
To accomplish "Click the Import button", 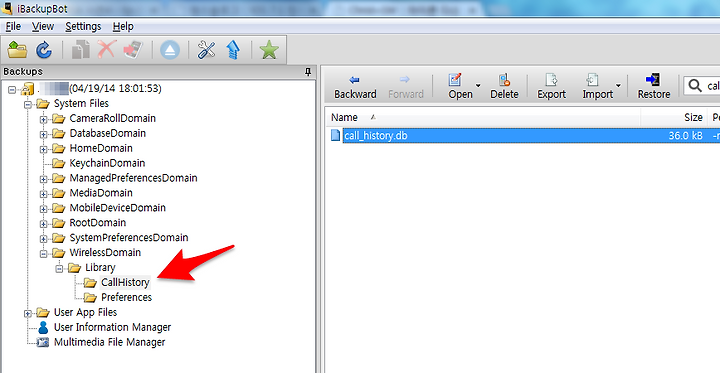I will (x=597, y=87).
